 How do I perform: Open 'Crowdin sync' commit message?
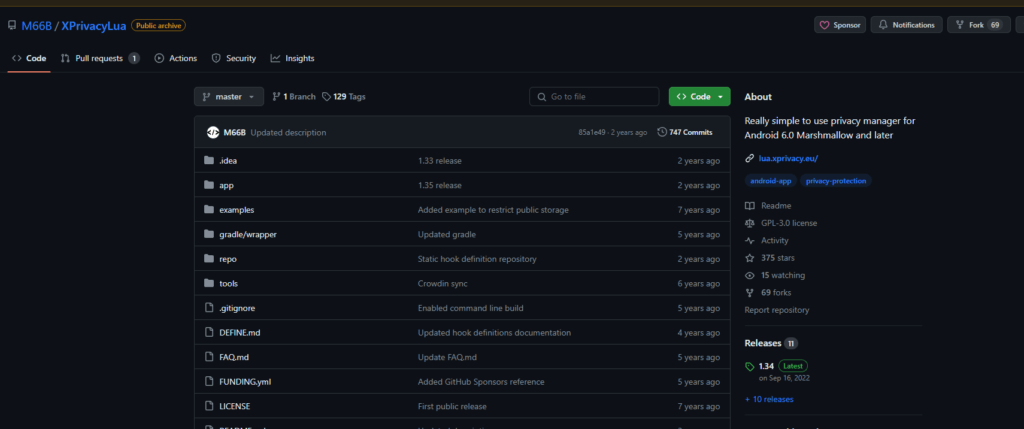442,283
